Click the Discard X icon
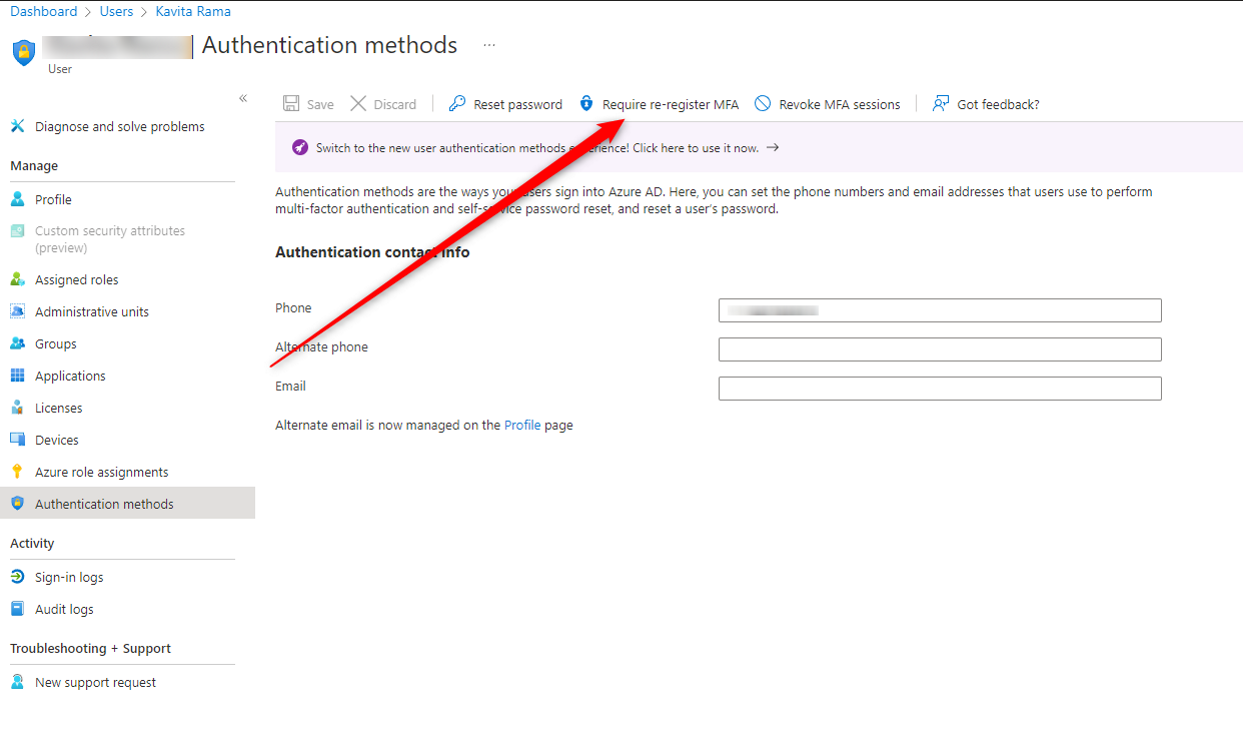Screen dimensions: 1243x744 (x=358, y=104)
